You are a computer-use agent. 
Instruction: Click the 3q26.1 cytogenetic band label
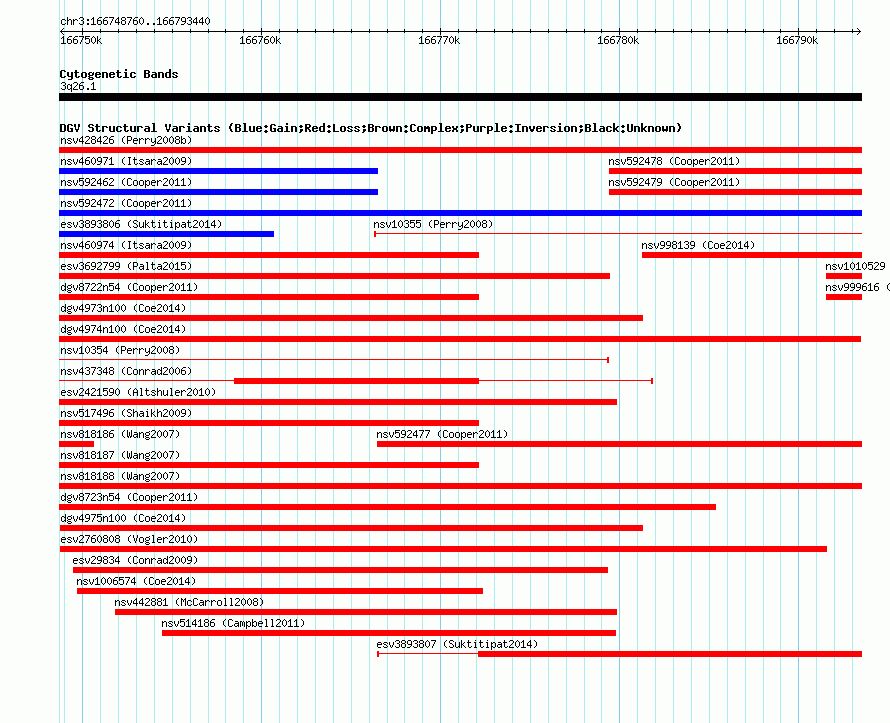[x=78, y=86]
